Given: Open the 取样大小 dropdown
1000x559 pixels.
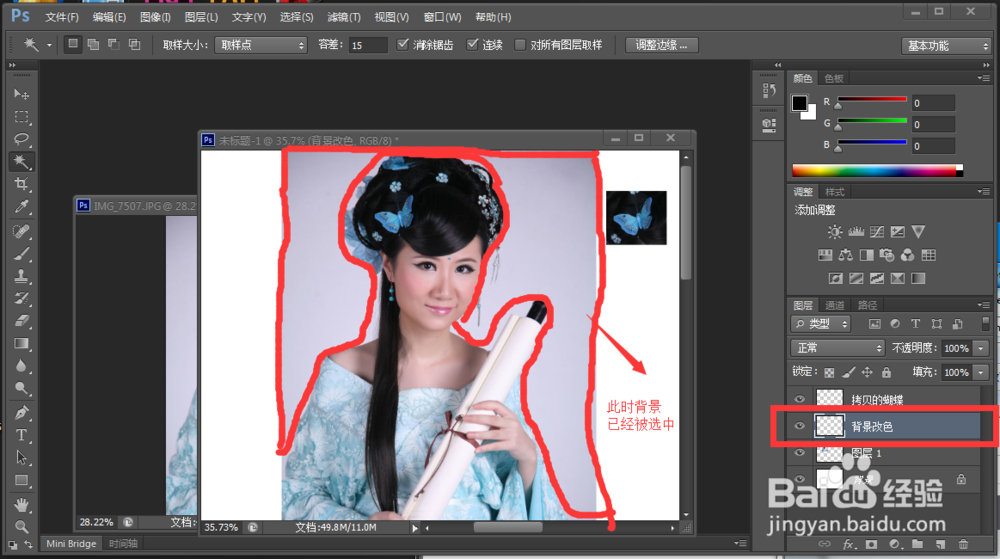Looking at the screenshot, I should click(x=261, y=45).
